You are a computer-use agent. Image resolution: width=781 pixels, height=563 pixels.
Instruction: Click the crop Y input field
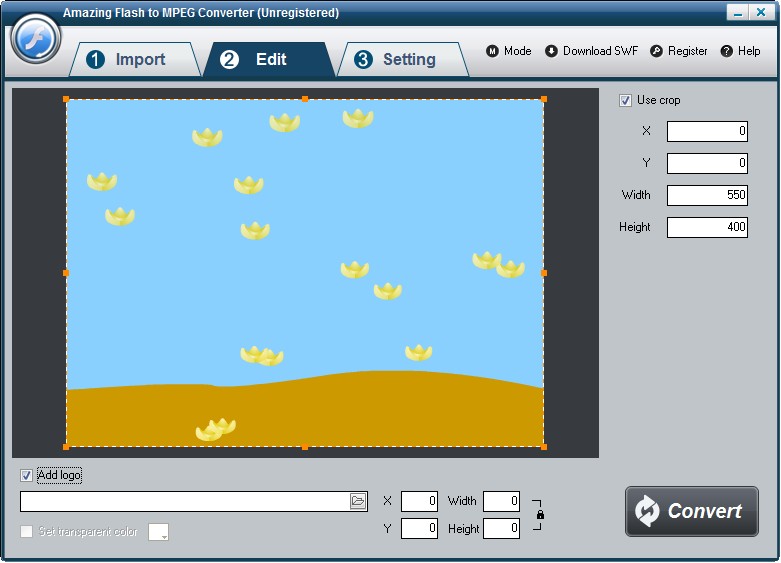coord(707,163)
